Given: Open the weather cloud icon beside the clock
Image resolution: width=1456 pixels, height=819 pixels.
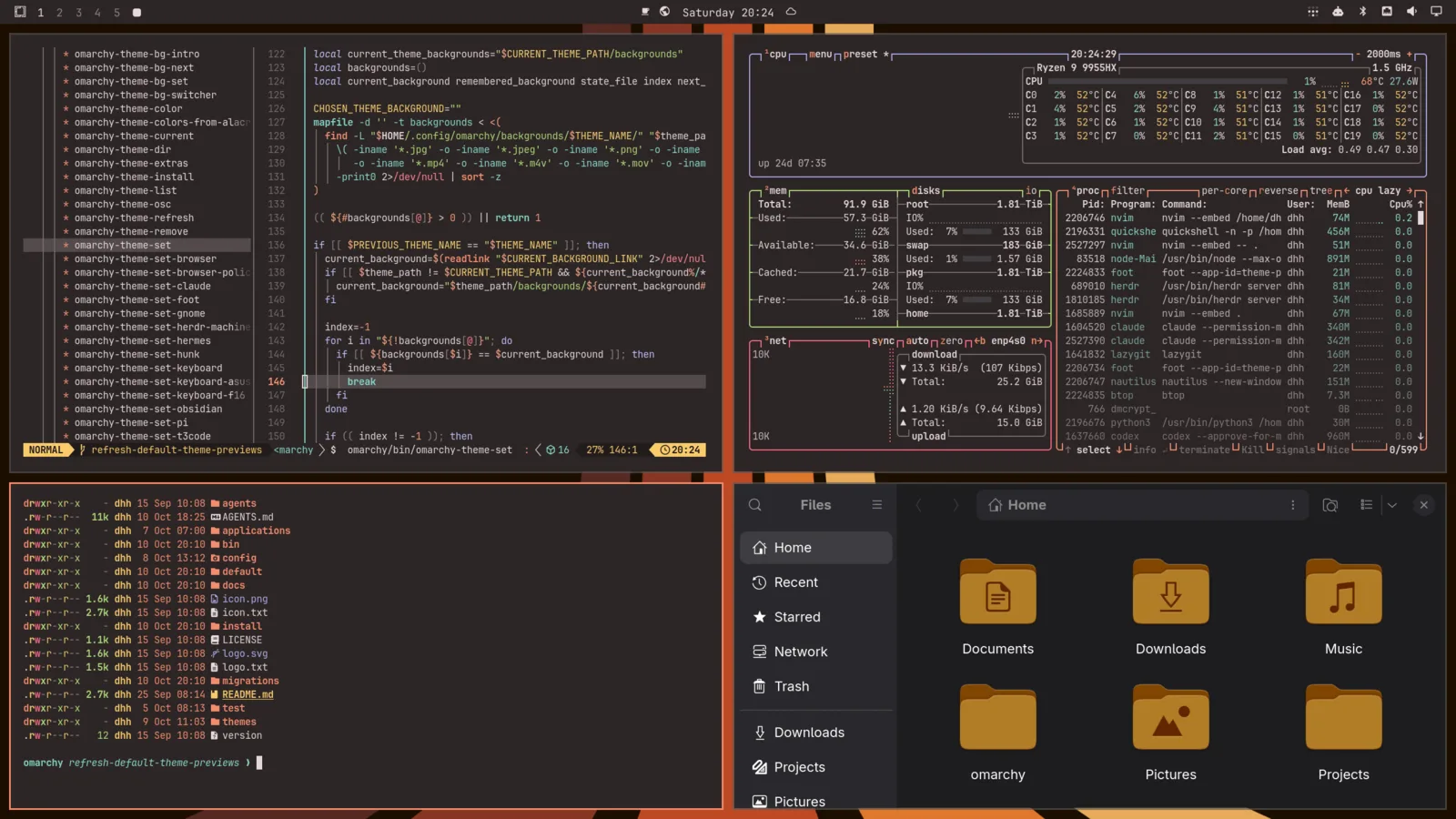Looking at the screenshot, I should [791, 12].
